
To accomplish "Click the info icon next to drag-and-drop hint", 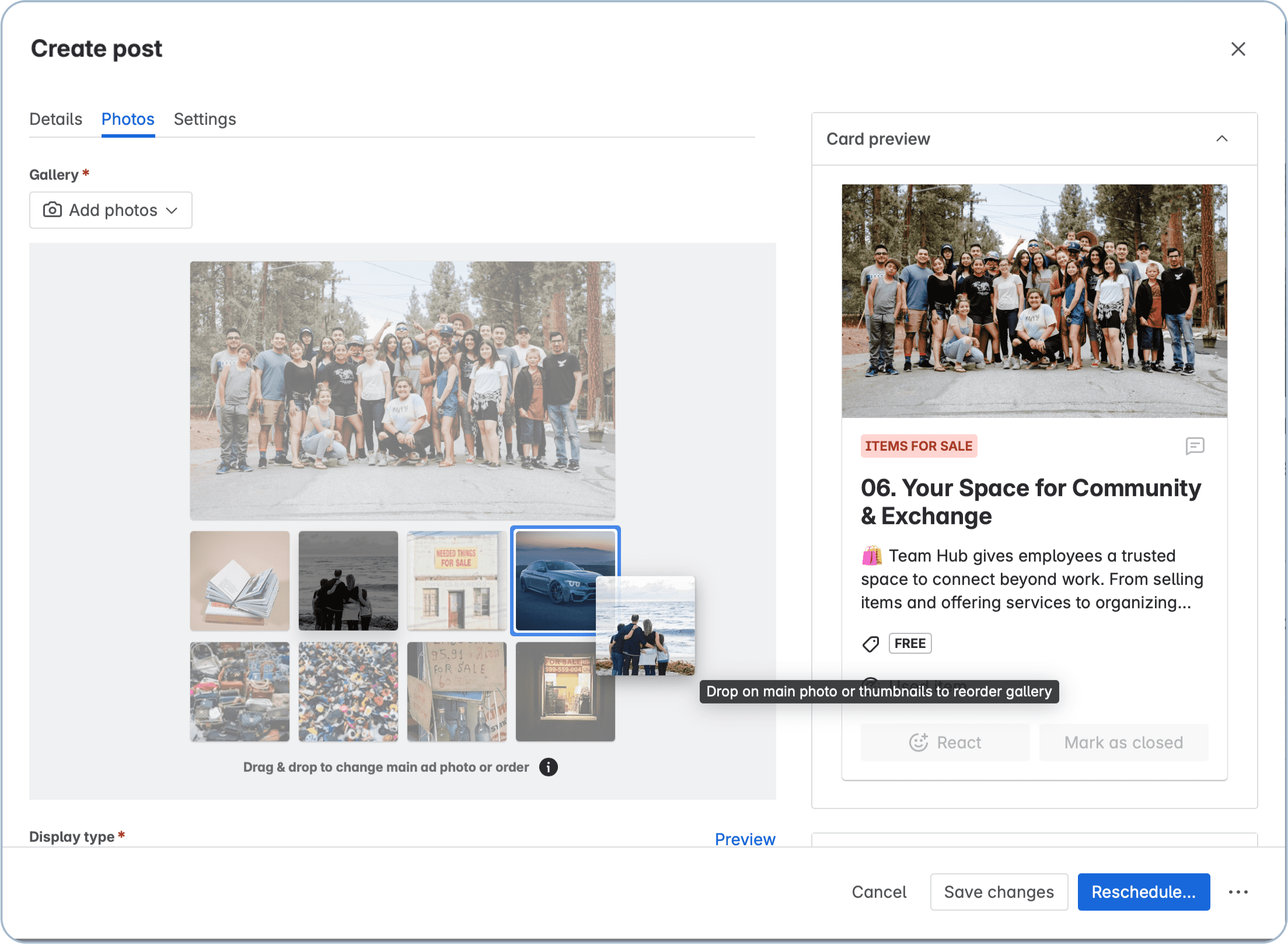I will pyautogui.click(x=547, y=767).
